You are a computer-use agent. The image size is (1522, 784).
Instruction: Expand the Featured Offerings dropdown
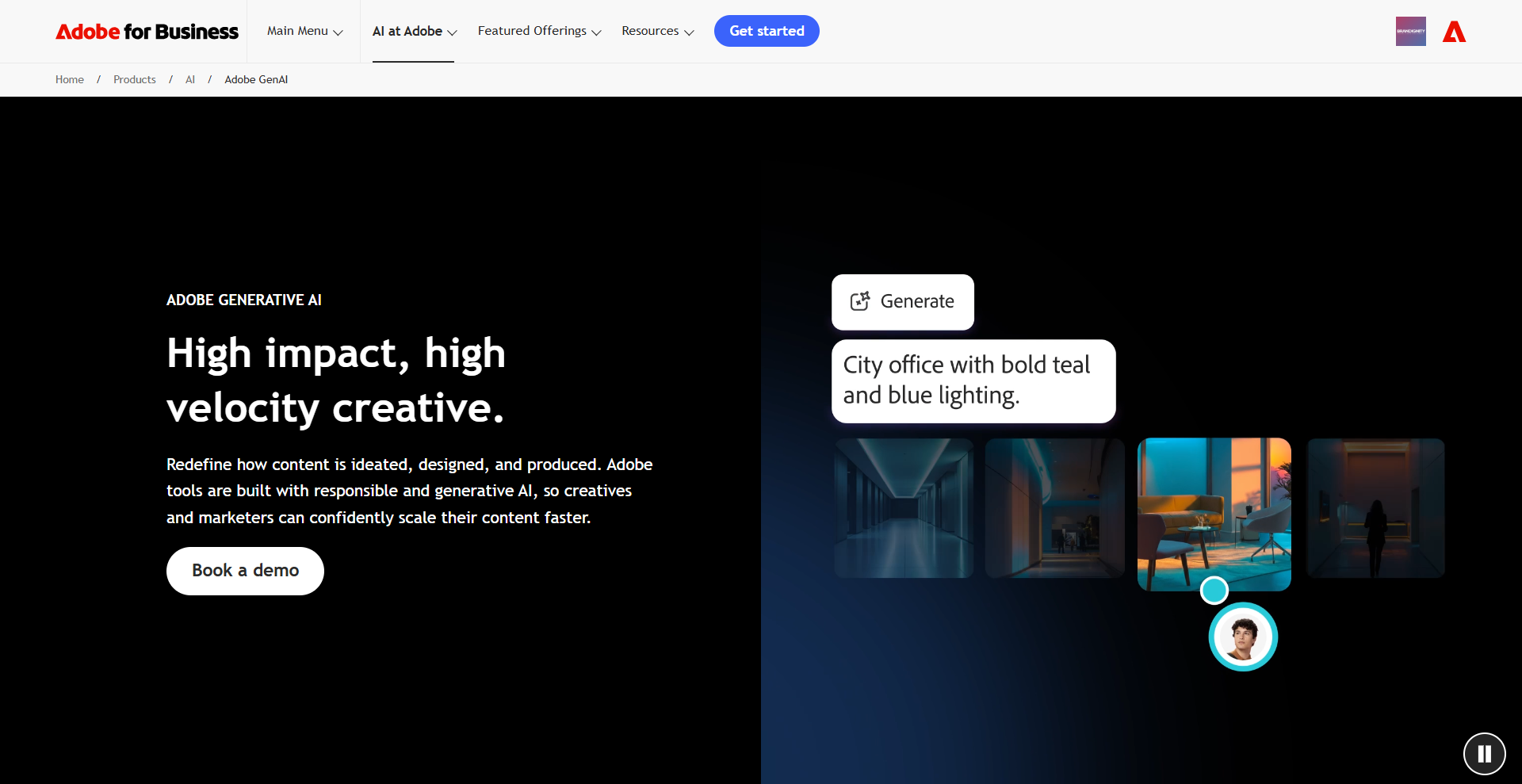point(539,31)
